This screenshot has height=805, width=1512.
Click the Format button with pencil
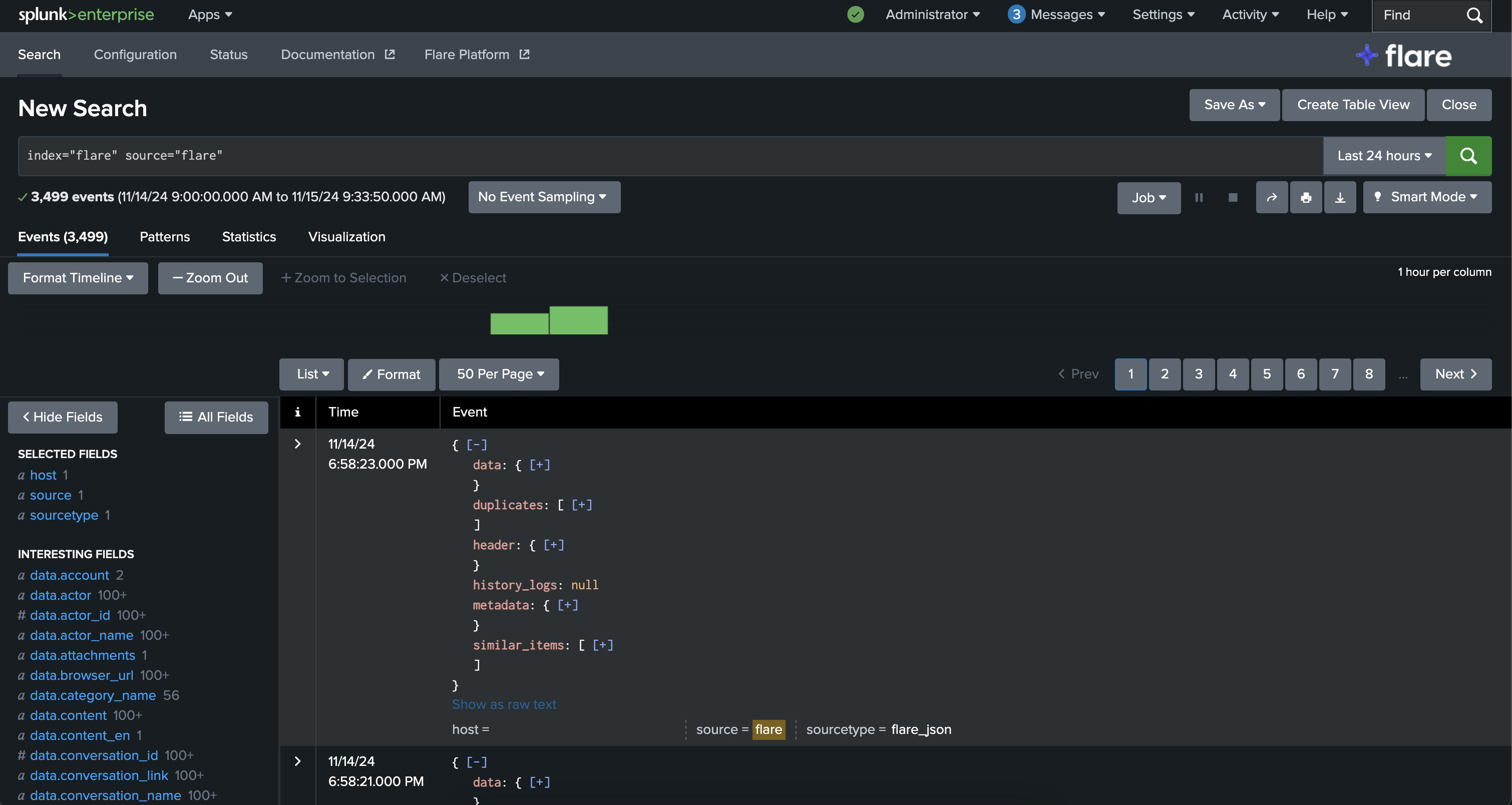coord(391,374)
